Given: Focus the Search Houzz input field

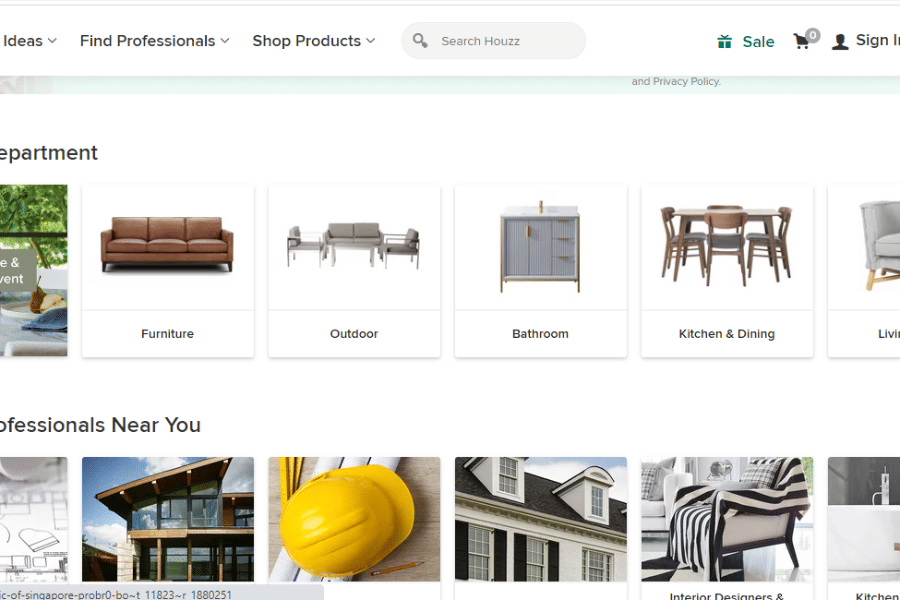Looking at the screenshot, I should click(494, 41).
